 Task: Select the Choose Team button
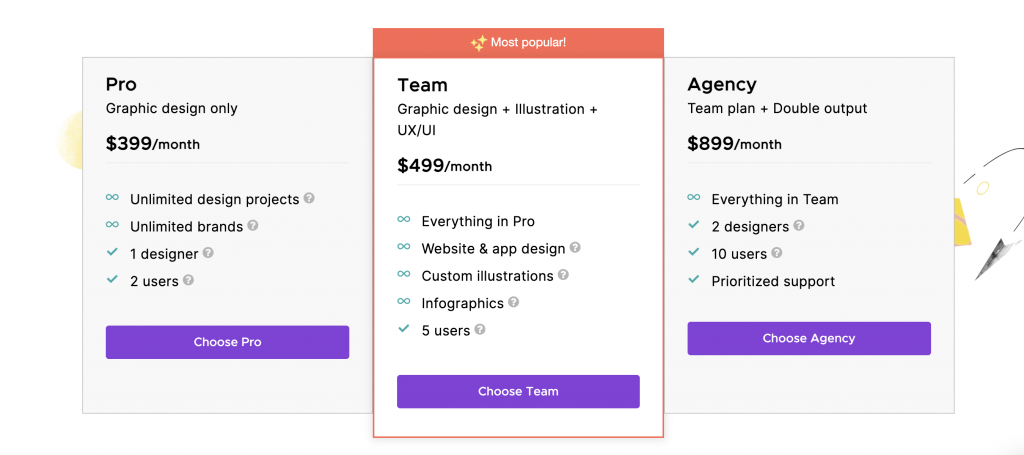point(518,392)
